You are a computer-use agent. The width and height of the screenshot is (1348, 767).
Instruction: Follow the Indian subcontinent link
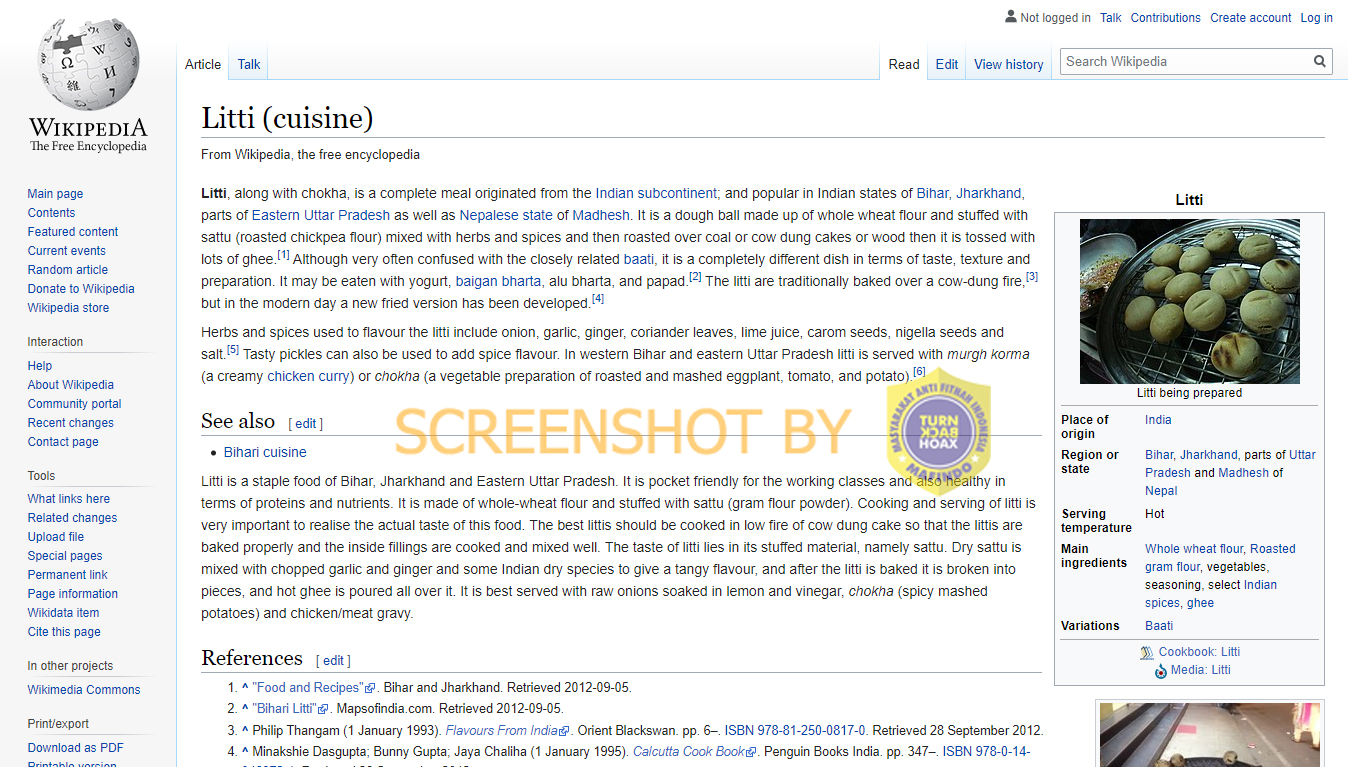(657, 194)
